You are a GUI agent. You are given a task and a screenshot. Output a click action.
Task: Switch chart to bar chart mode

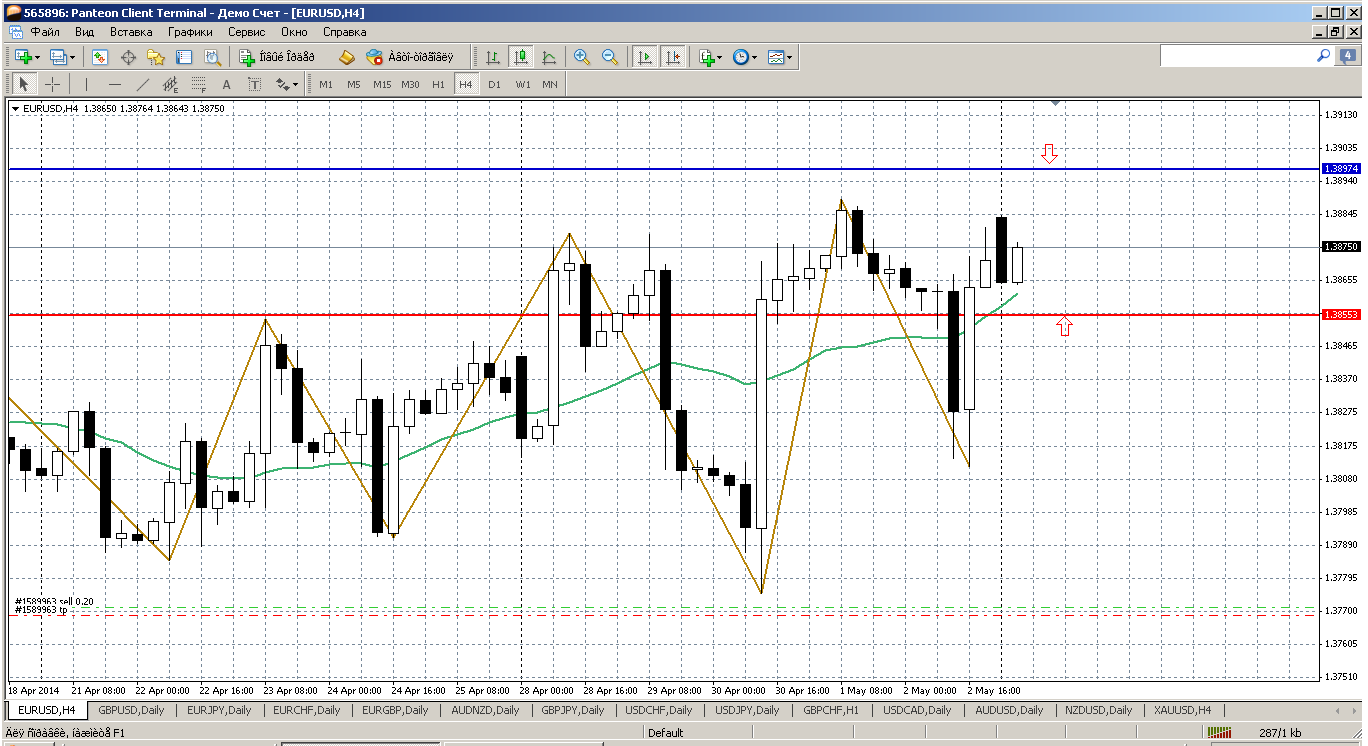coord(493,58)
